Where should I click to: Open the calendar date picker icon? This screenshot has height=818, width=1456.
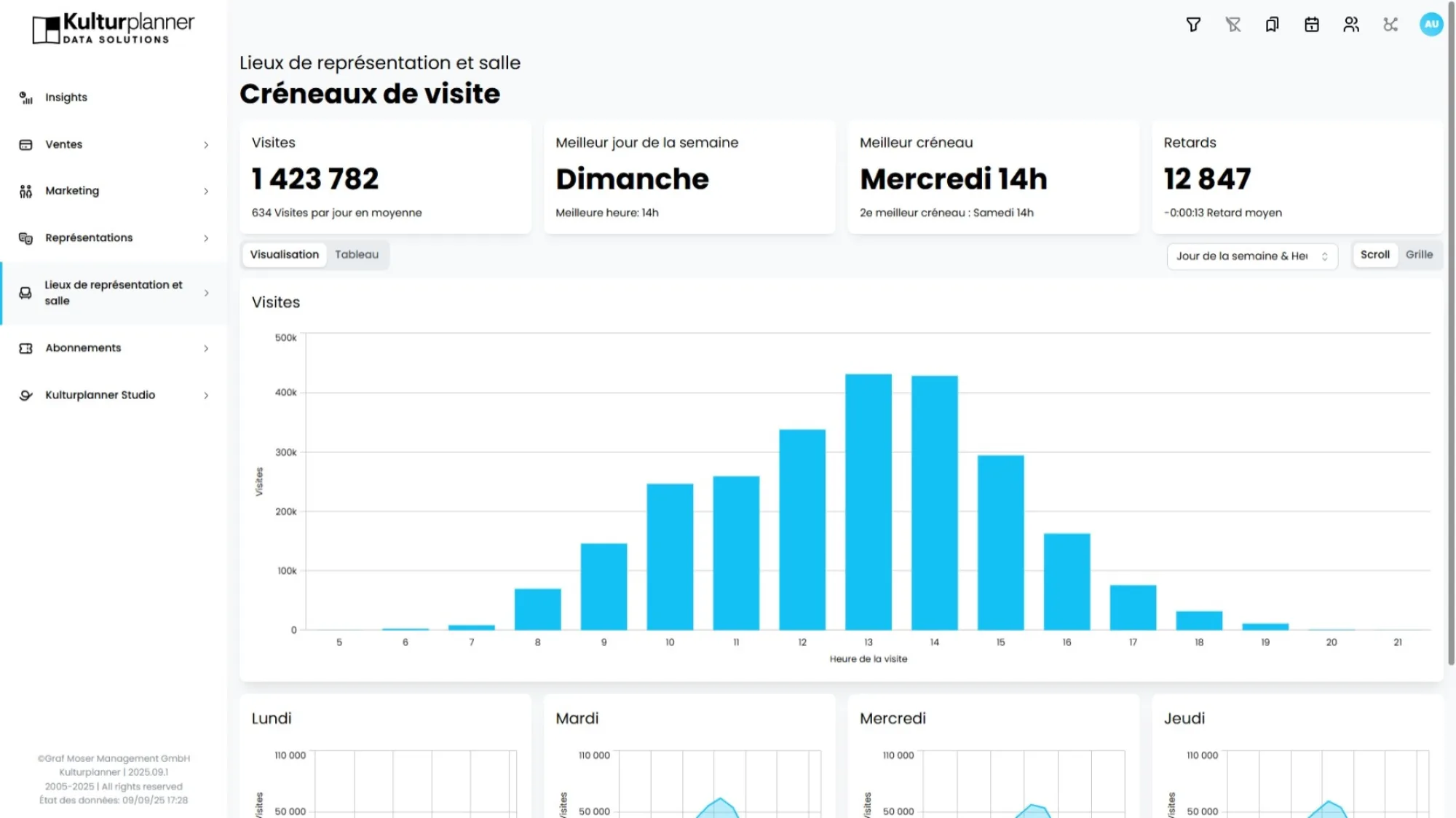[x=1312, y=25]
